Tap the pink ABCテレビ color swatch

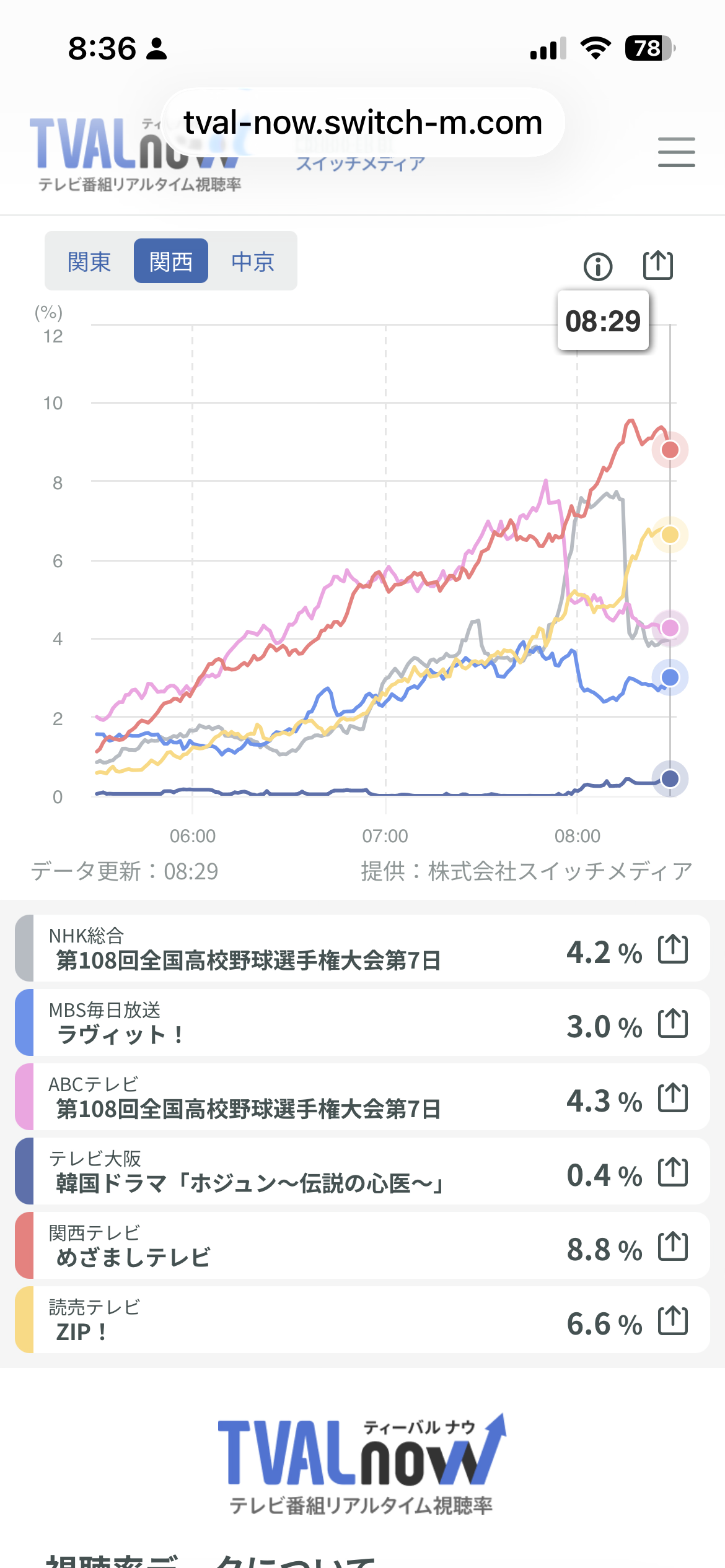pos(24,1097)
